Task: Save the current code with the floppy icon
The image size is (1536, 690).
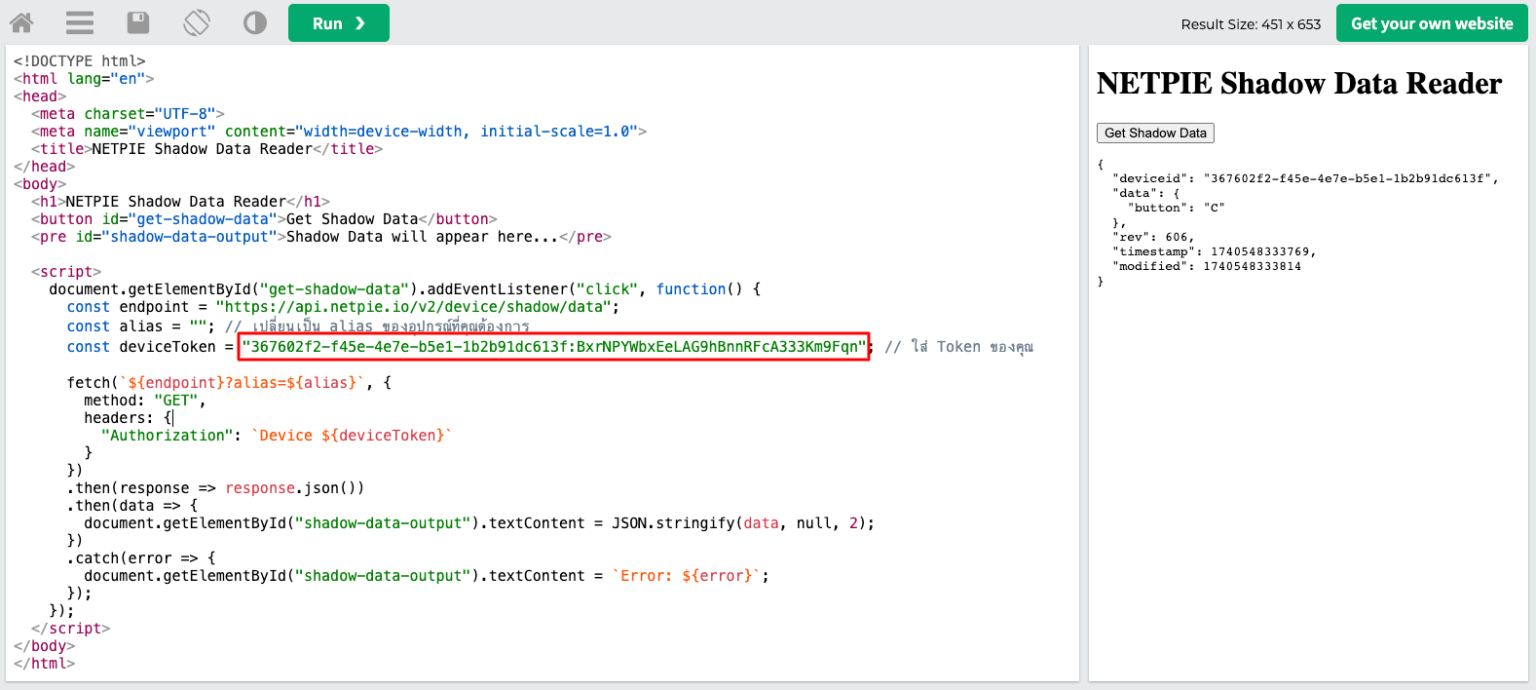Action: [x=138, y=22]
